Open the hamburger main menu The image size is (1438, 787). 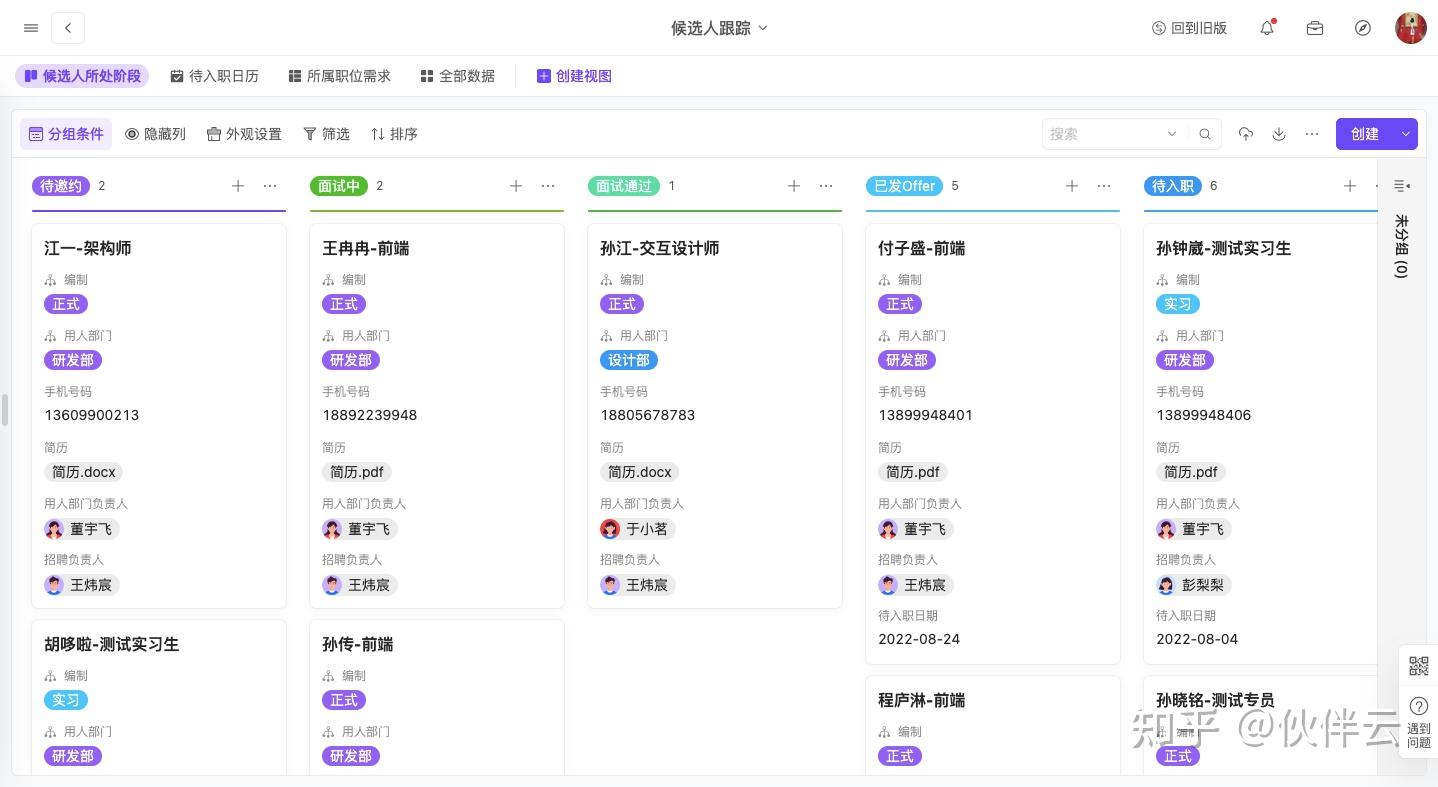click(x=31, y=28)
